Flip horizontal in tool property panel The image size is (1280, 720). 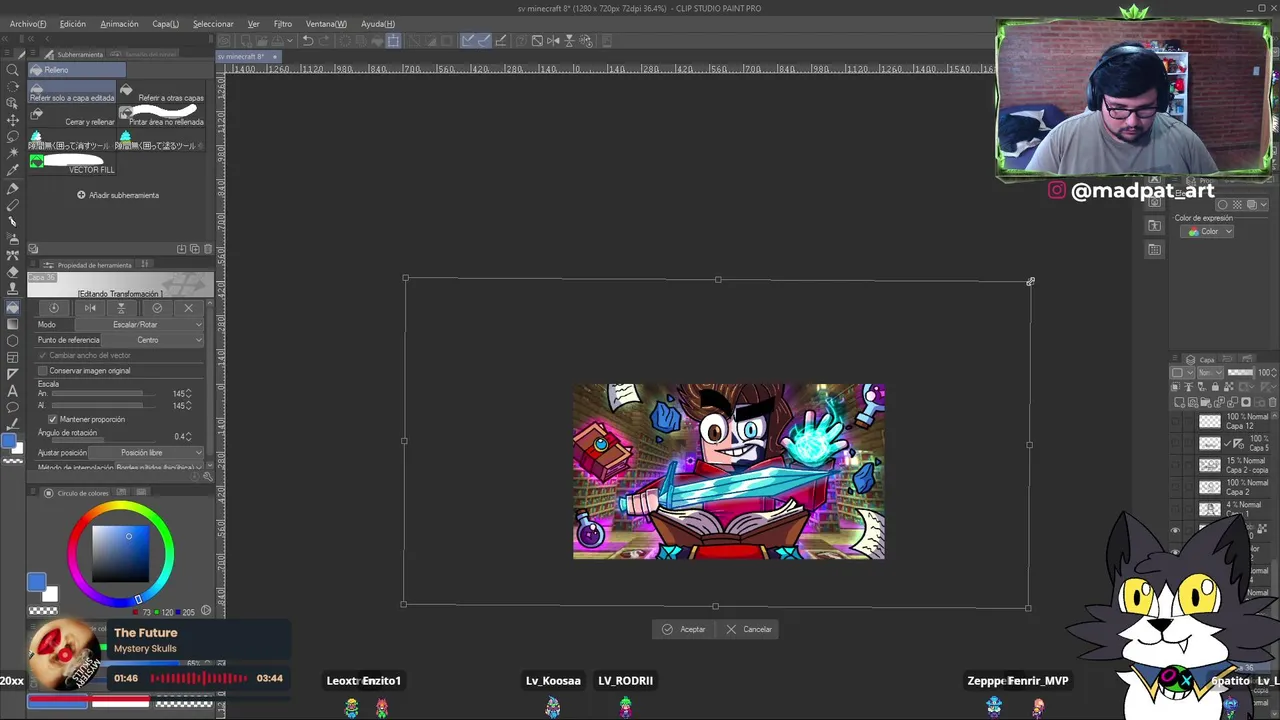(90, 308)
